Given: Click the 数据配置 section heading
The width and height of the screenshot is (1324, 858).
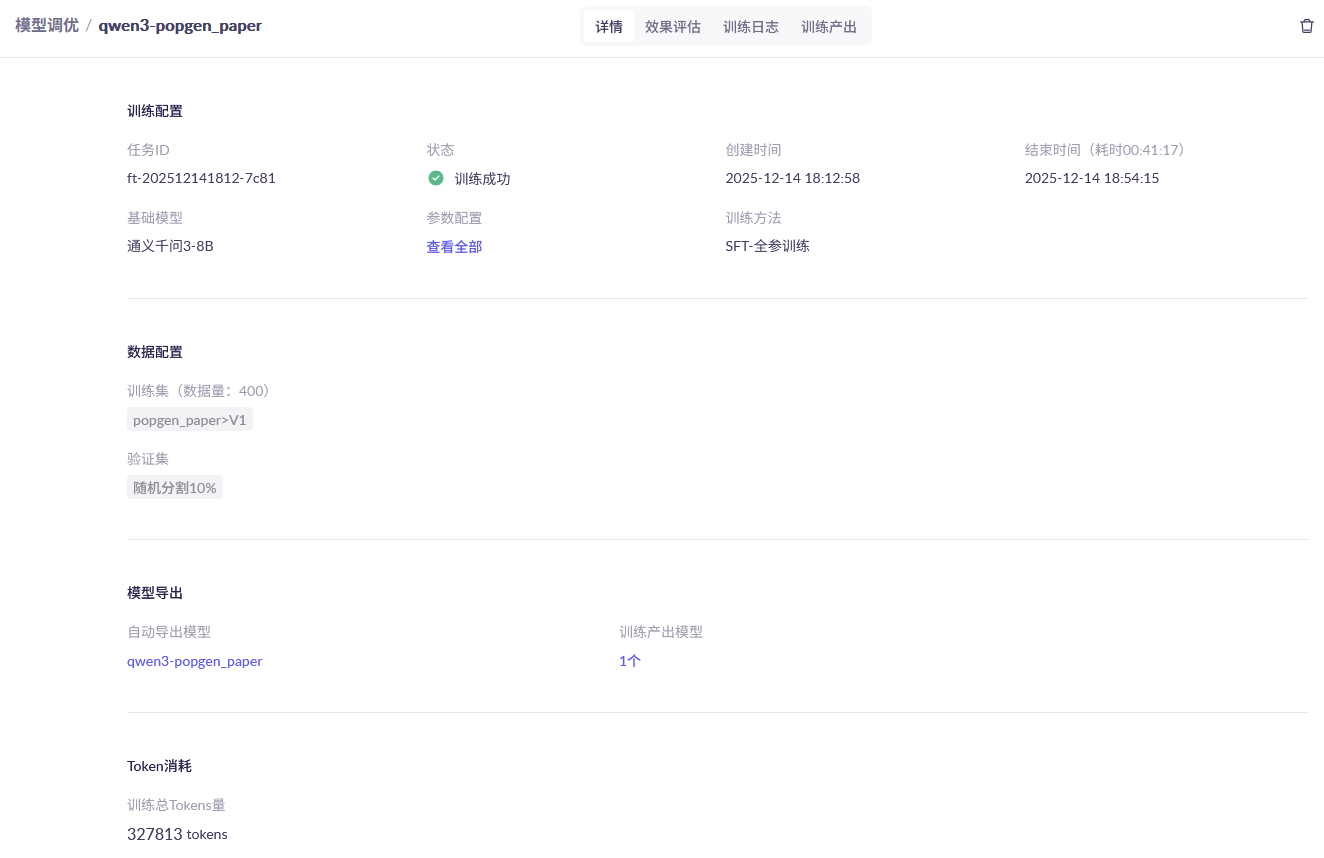Looking at the screenshot, I should pyautogui.click(x=155, y=352).
